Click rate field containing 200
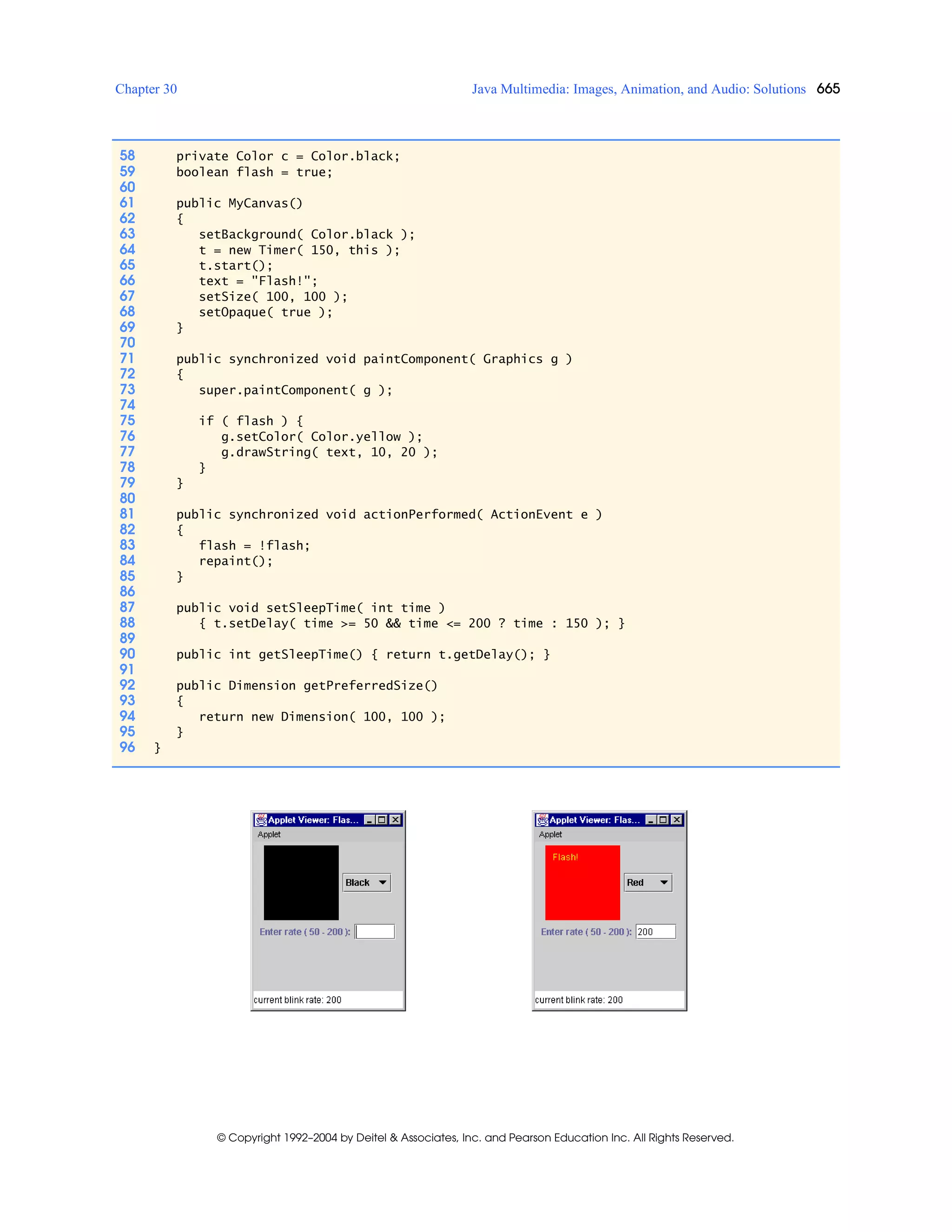This screenshot has width=952, height=1232. [655, 931]
